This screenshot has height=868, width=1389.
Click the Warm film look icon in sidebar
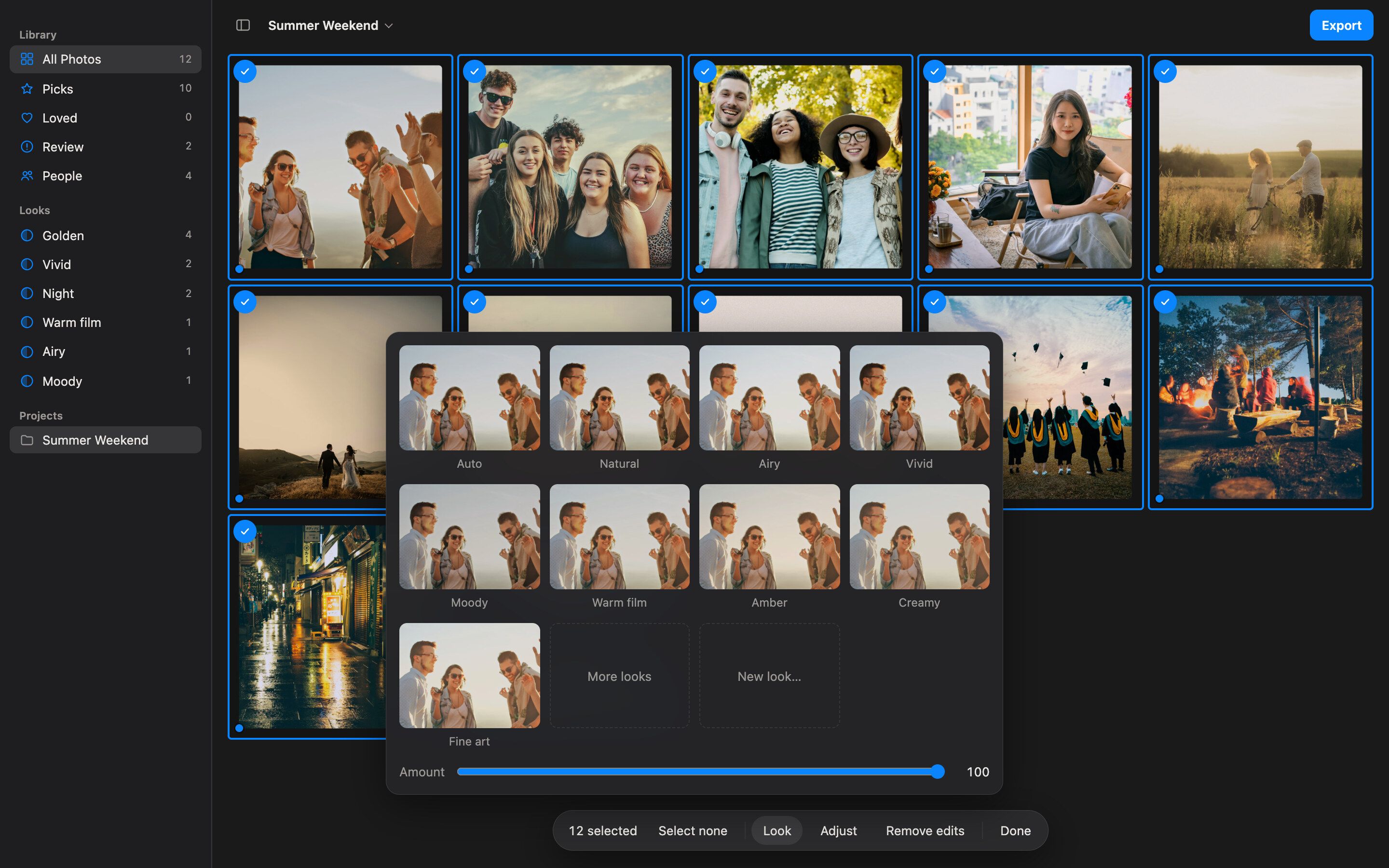27,322
